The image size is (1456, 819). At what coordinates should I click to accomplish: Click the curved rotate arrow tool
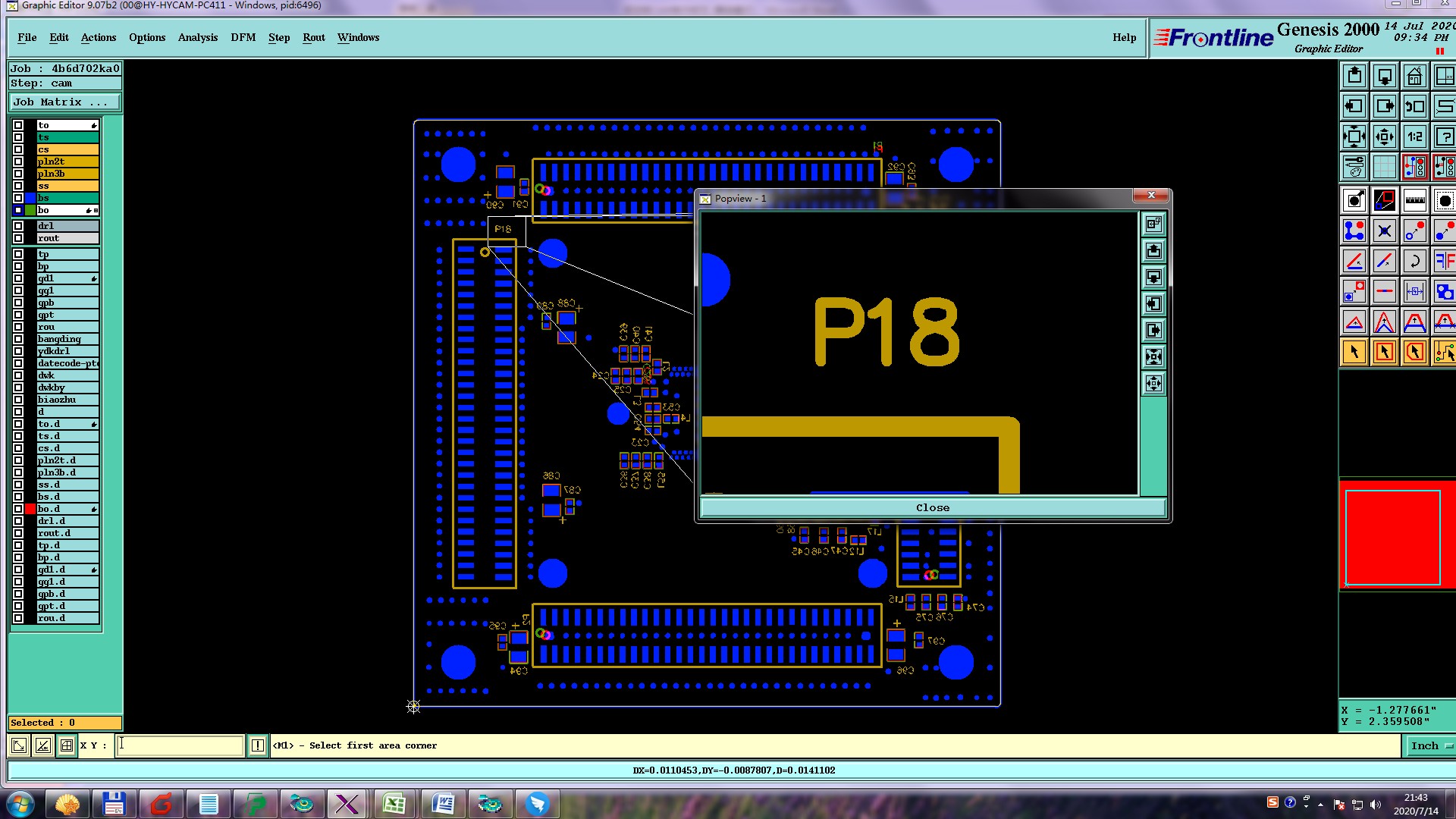coord(1414,262)
